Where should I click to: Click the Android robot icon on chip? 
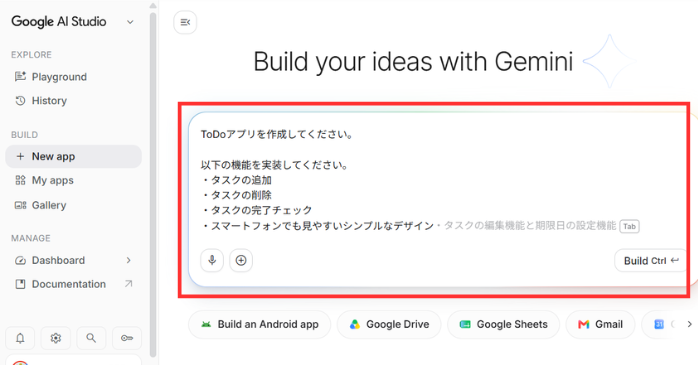pyautogui.click(x=206, y=324)
